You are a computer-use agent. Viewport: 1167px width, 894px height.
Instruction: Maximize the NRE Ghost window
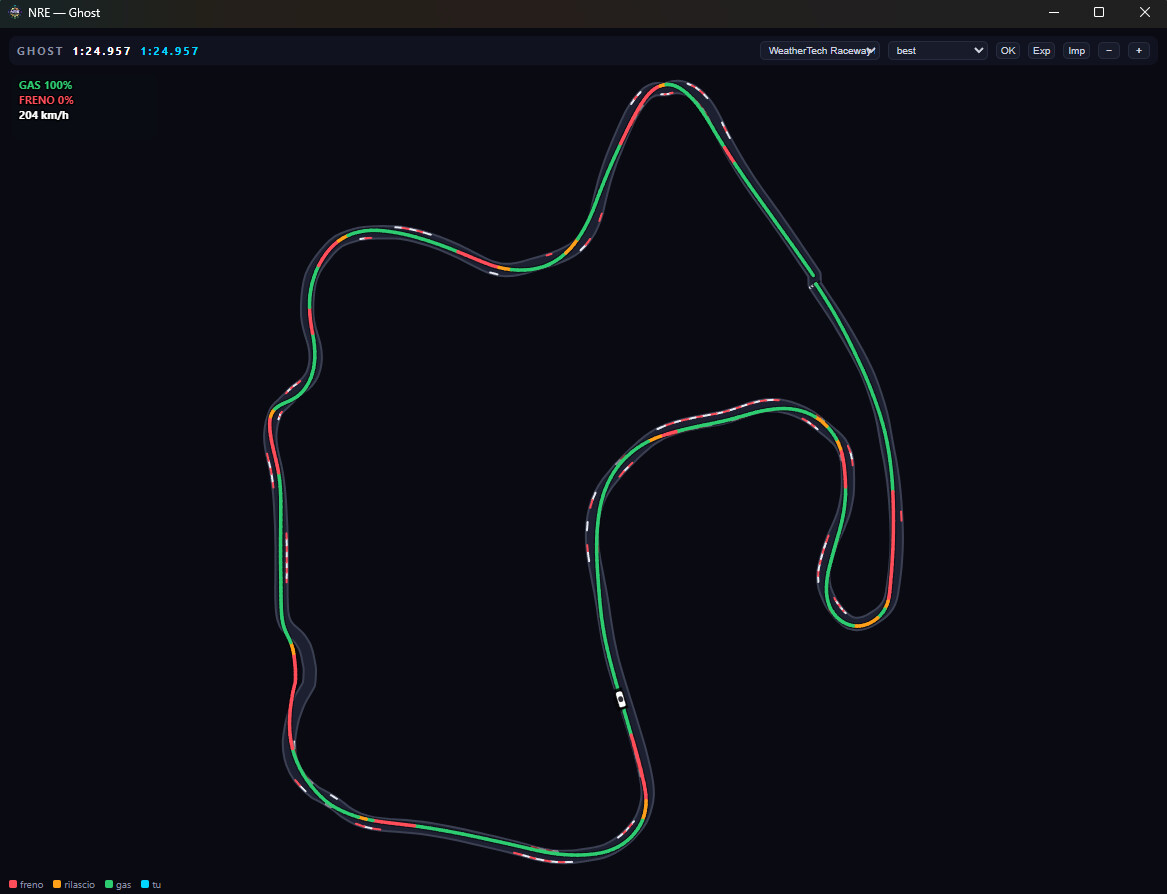tap(1099, 13)
